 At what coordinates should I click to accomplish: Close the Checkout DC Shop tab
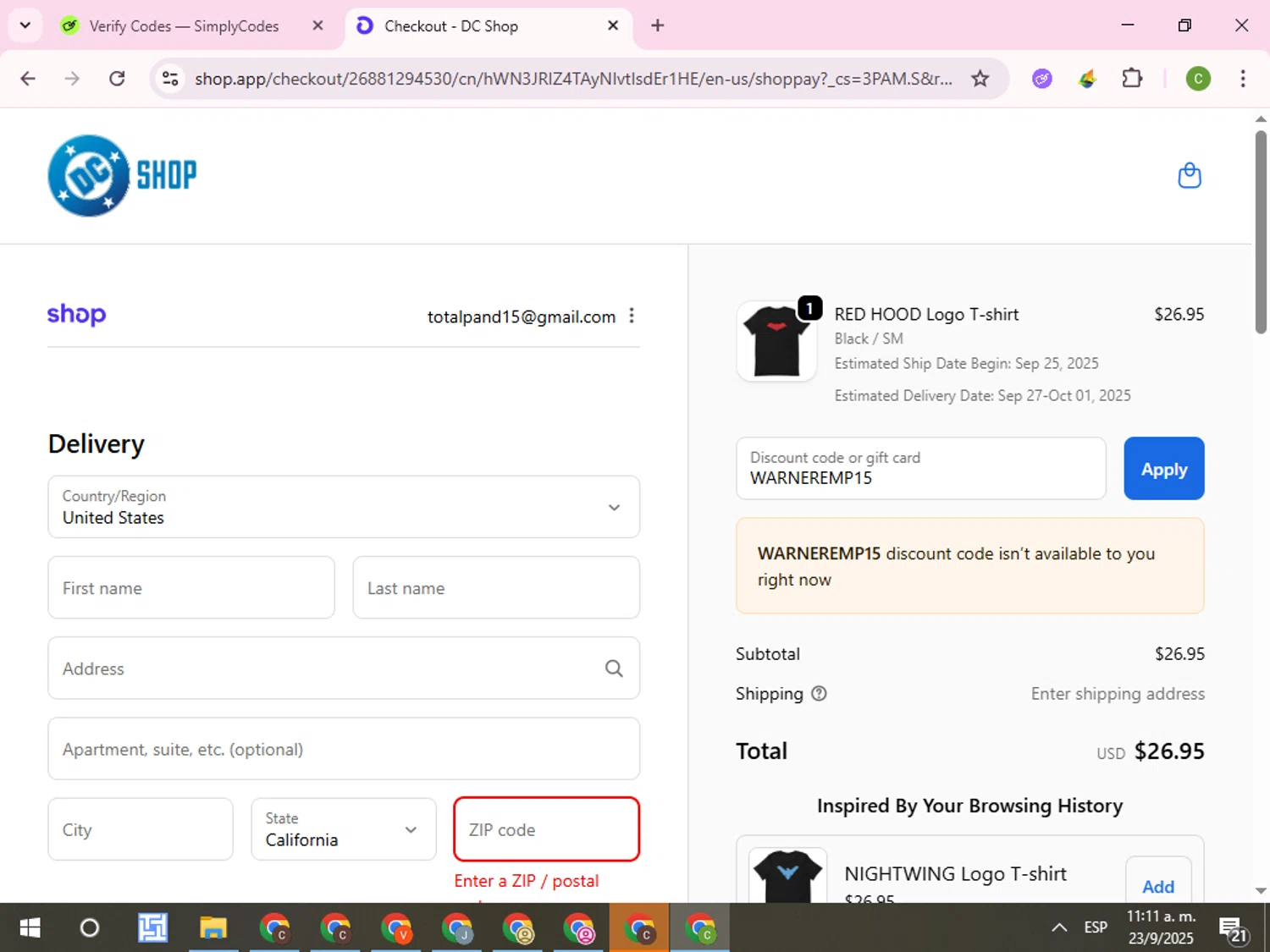[613, 25]
